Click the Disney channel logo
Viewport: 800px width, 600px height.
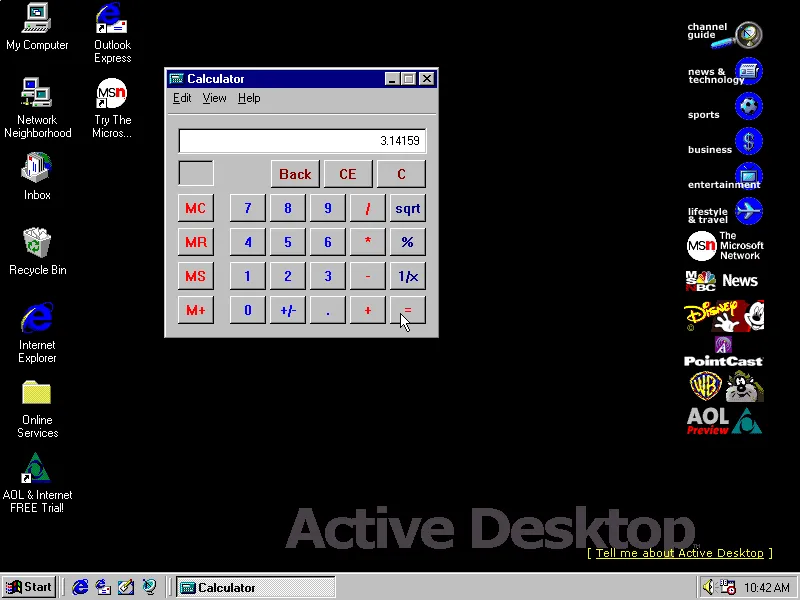[x=724, y=316]
